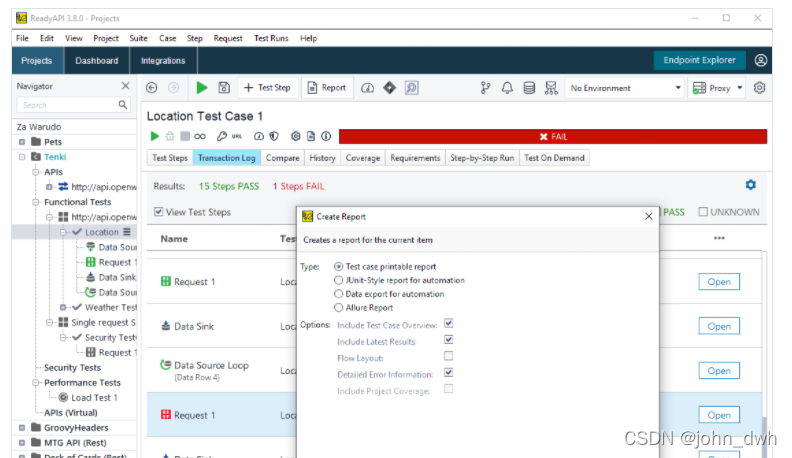Click the navigate back arrow icon

[x=152, y=88]
